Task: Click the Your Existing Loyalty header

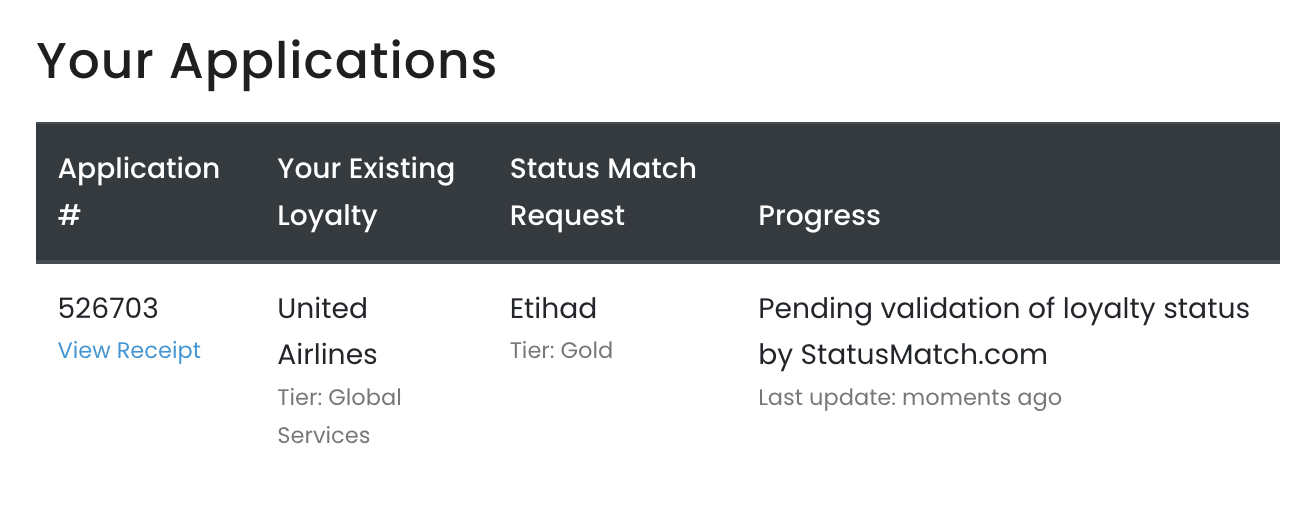Action: (366, 192)
